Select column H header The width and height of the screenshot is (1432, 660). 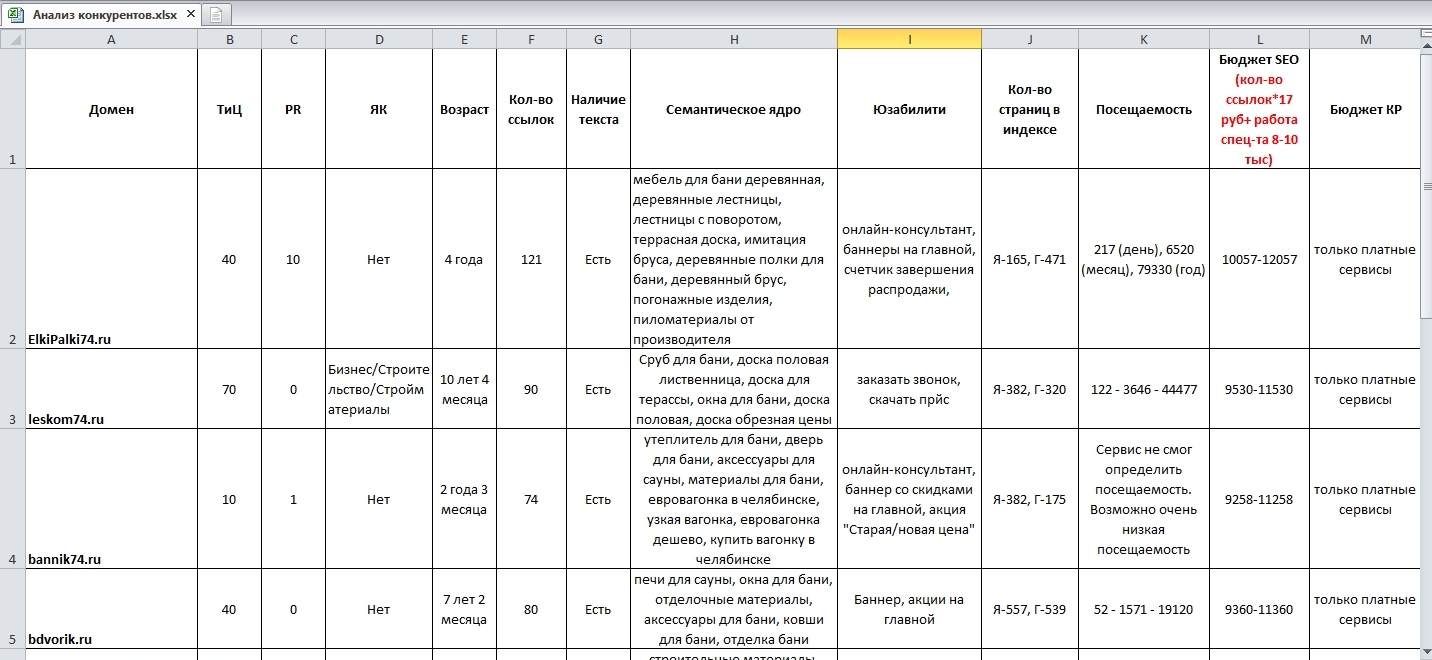[x=734, y=39]
